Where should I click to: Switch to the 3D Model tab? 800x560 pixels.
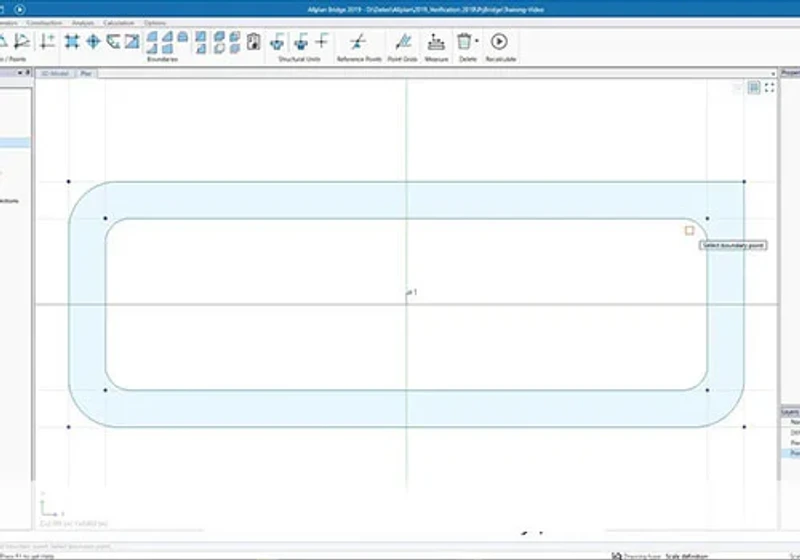click(55, 73)
